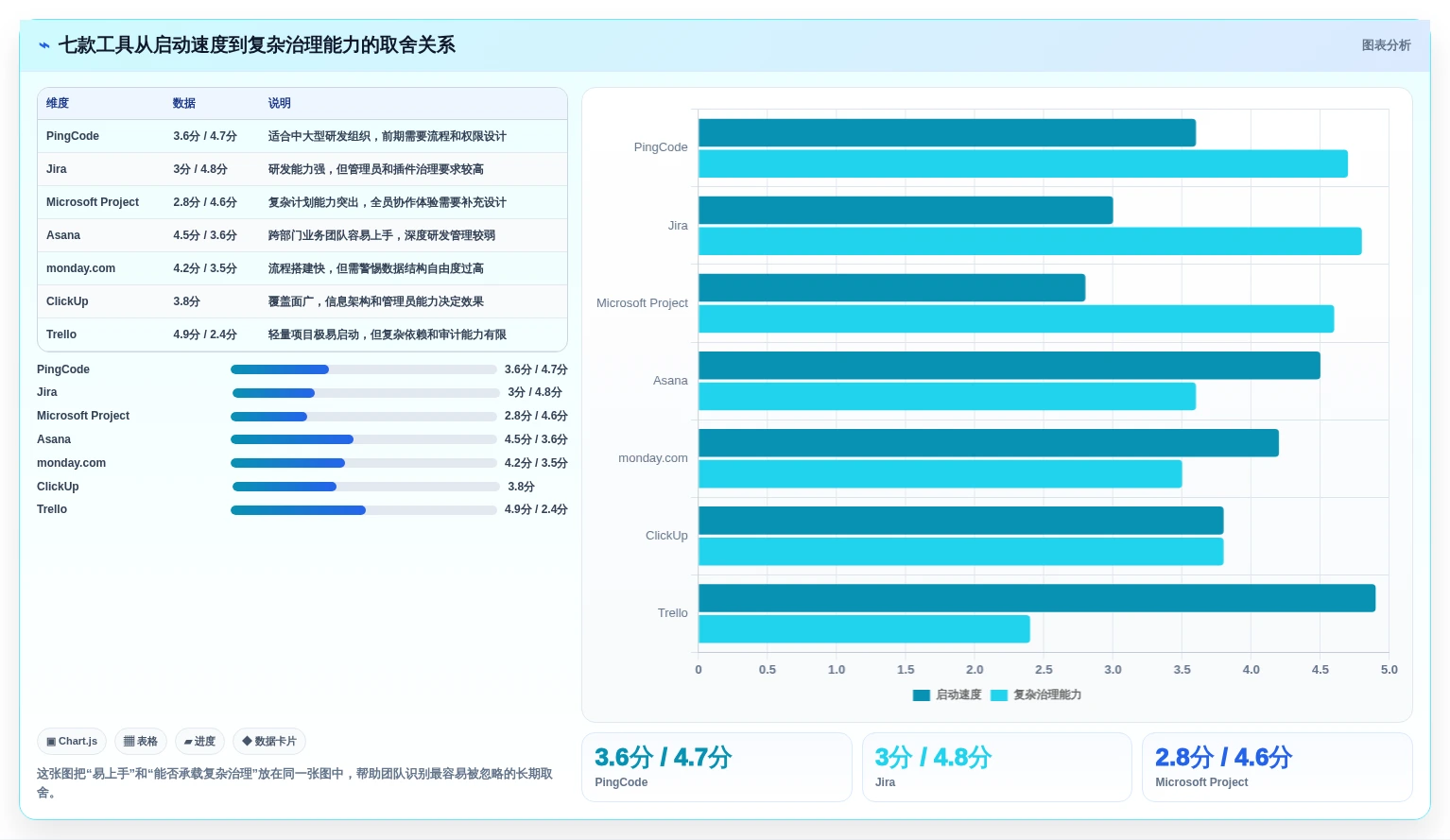1450x840 pixels.
Task: Click the Microsoft Project progress bar
Action: (x=364, y=417)
